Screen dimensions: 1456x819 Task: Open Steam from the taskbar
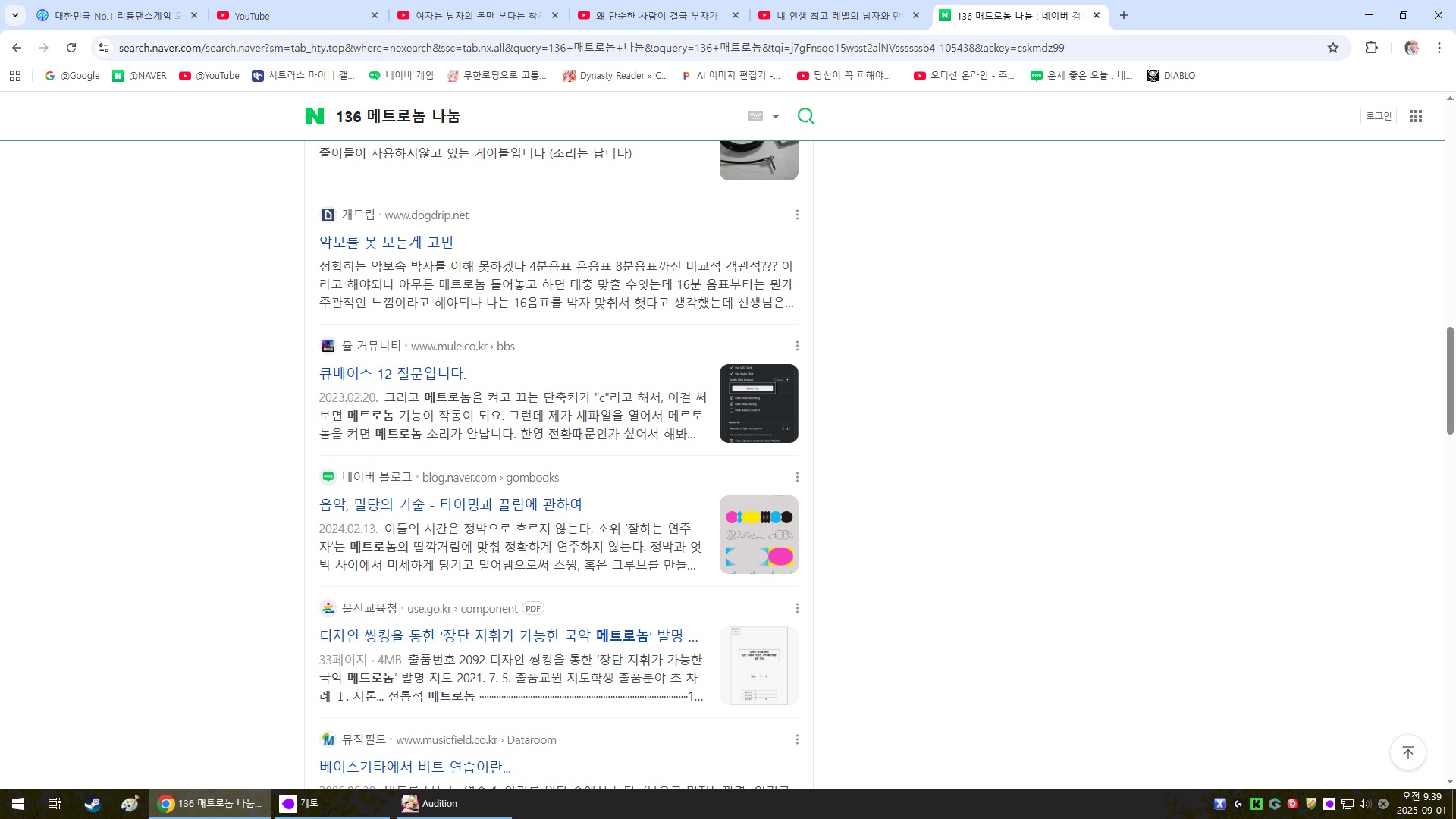[x=93, y=804]
